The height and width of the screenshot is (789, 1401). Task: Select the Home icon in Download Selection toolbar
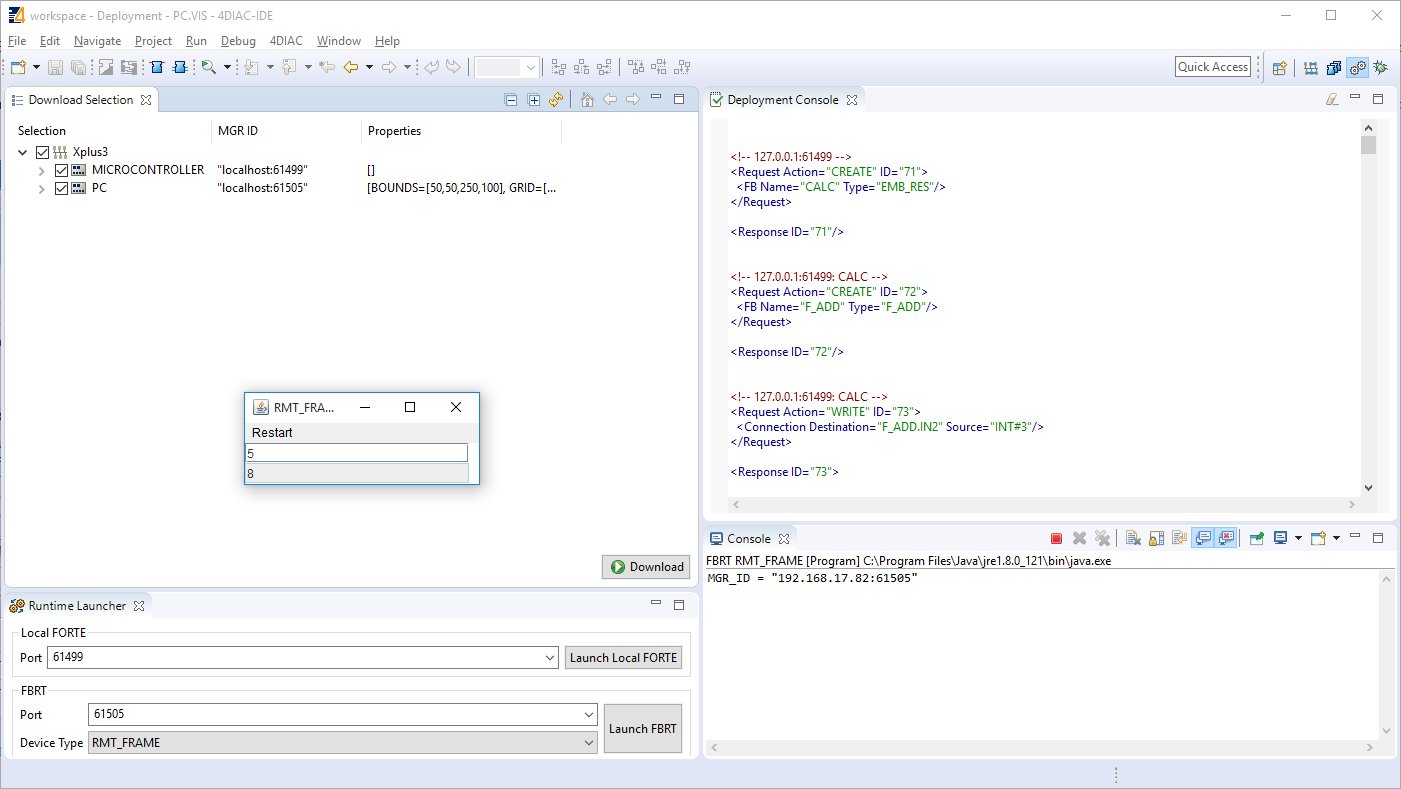click(586, 99)
